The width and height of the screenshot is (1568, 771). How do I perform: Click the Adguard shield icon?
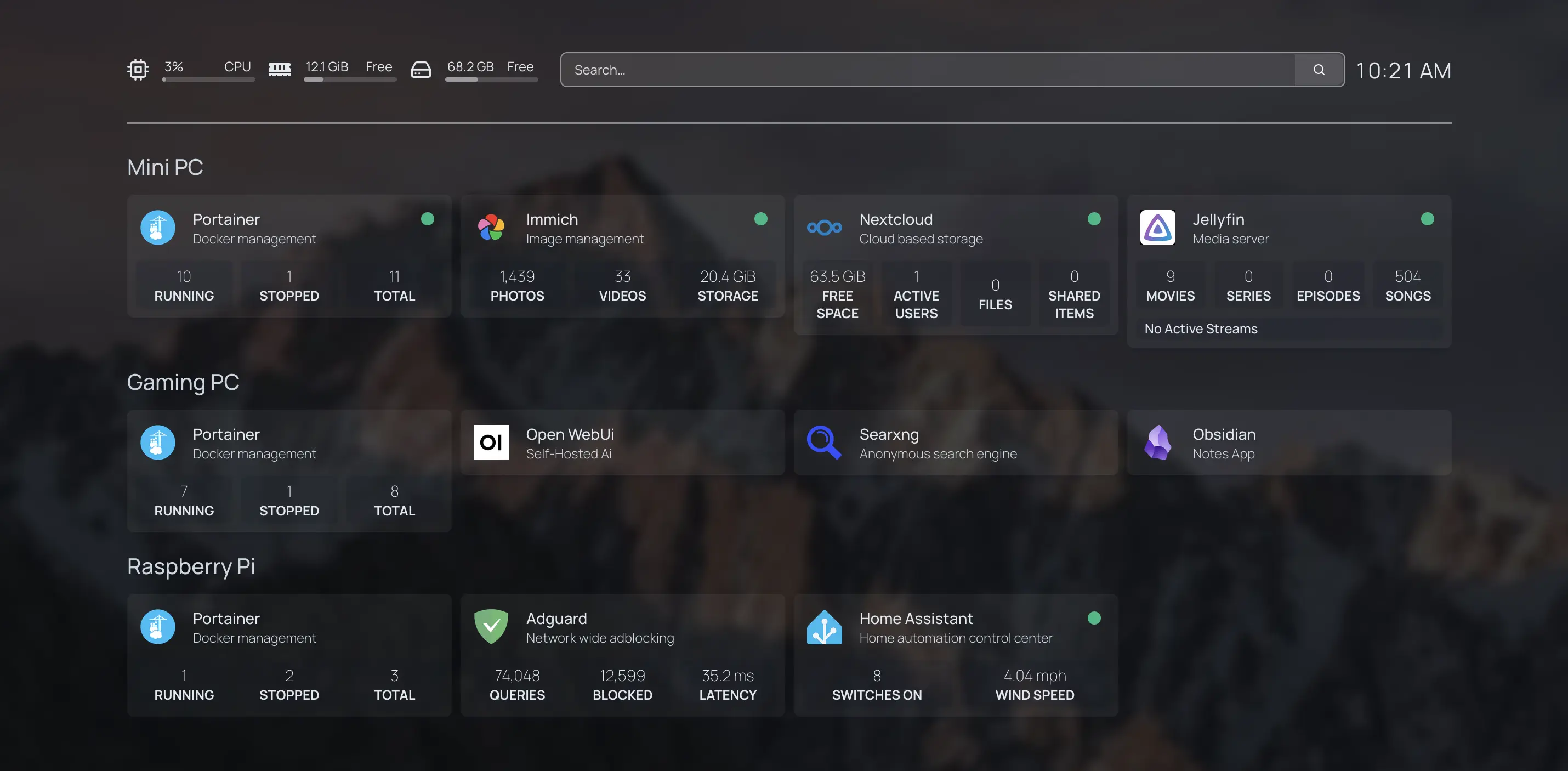coord(491,627)
